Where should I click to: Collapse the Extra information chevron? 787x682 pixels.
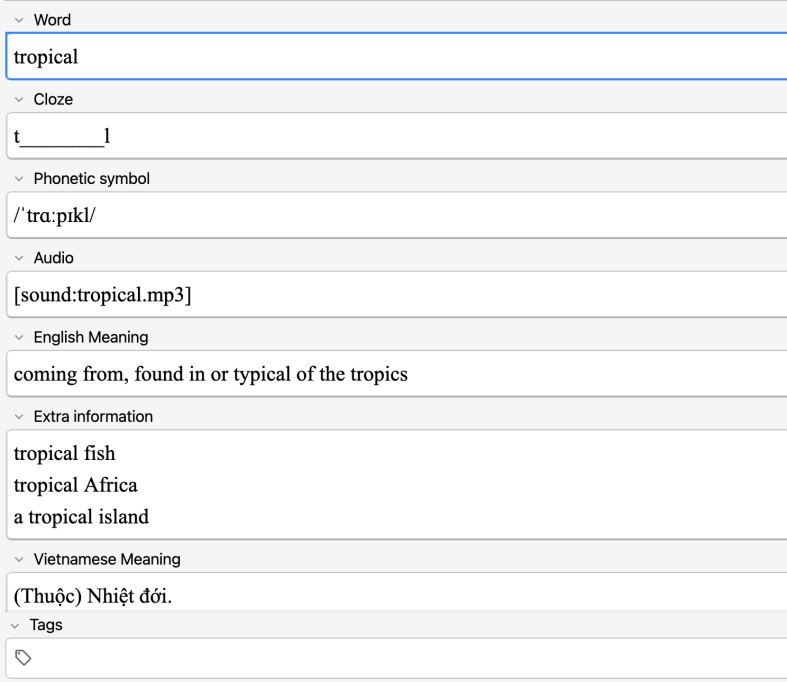pos(18,416)
